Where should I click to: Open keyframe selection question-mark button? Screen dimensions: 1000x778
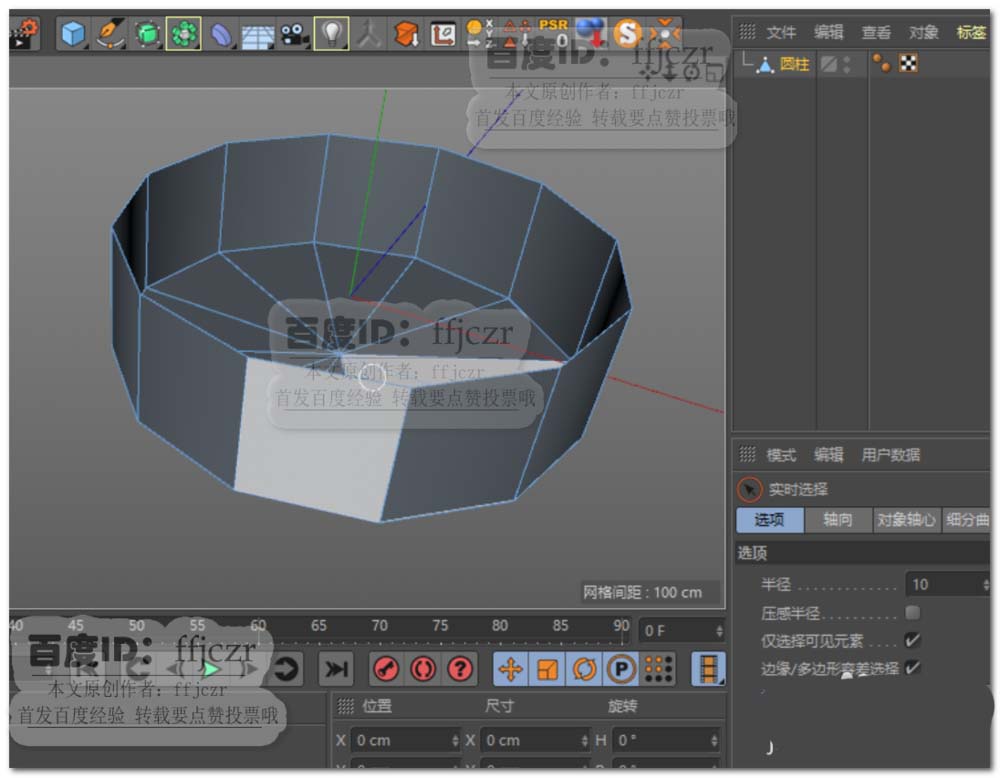[x=460, y=669]
